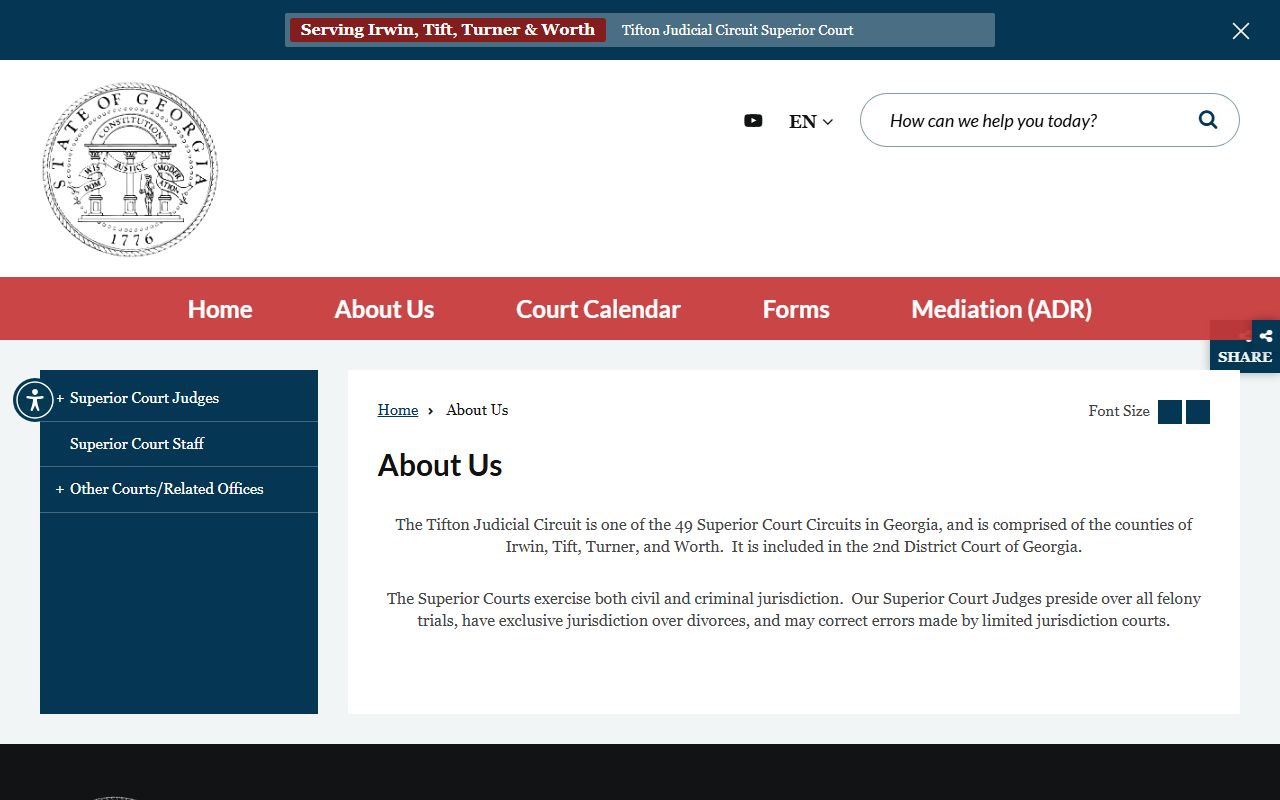The height and width of the screenshot is (800, 1280).
Task: Expand Other Courts/Related Offices submenu
Action: coord(60,489)
